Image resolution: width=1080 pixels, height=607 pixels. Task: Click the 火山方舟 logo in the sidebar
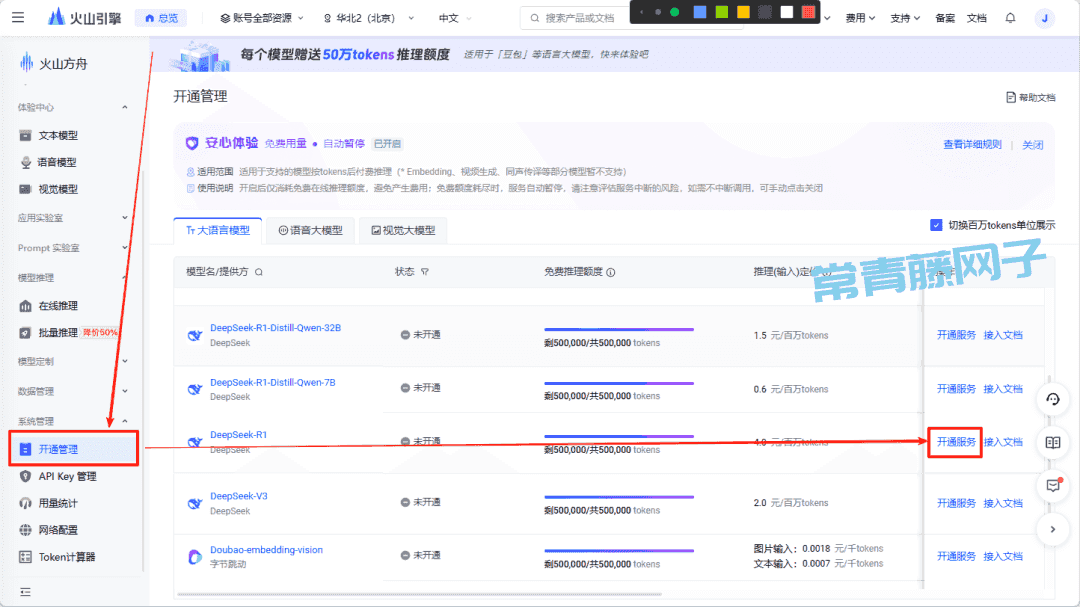point(54,63)
